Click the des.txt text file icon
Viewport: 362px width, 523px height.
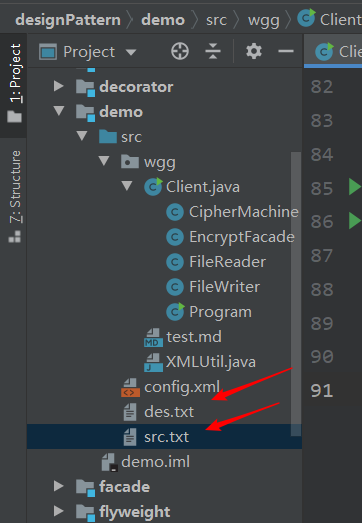[130, 412]
